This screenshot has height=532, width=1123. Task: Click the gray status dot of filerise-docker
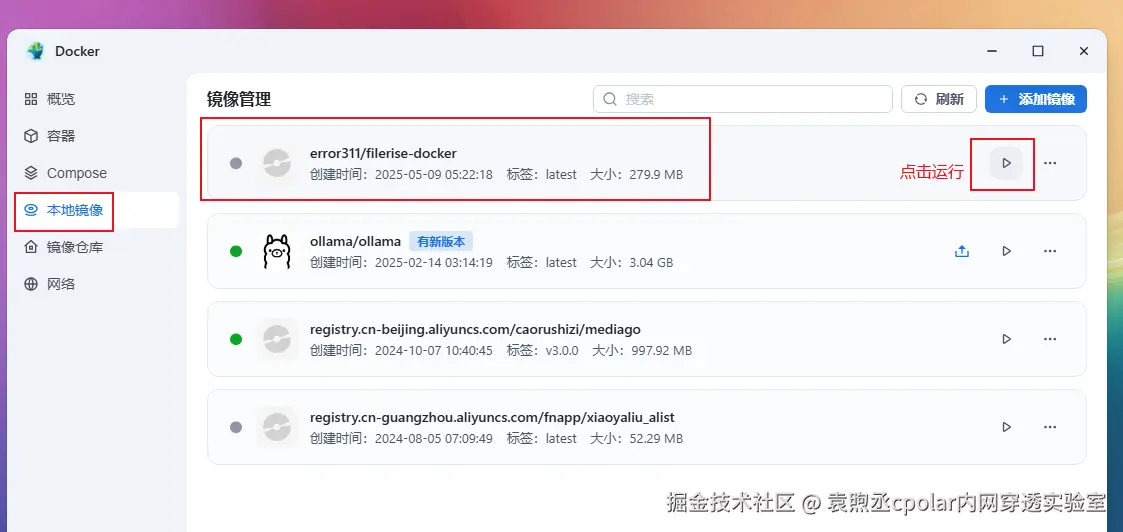point(236,163)
